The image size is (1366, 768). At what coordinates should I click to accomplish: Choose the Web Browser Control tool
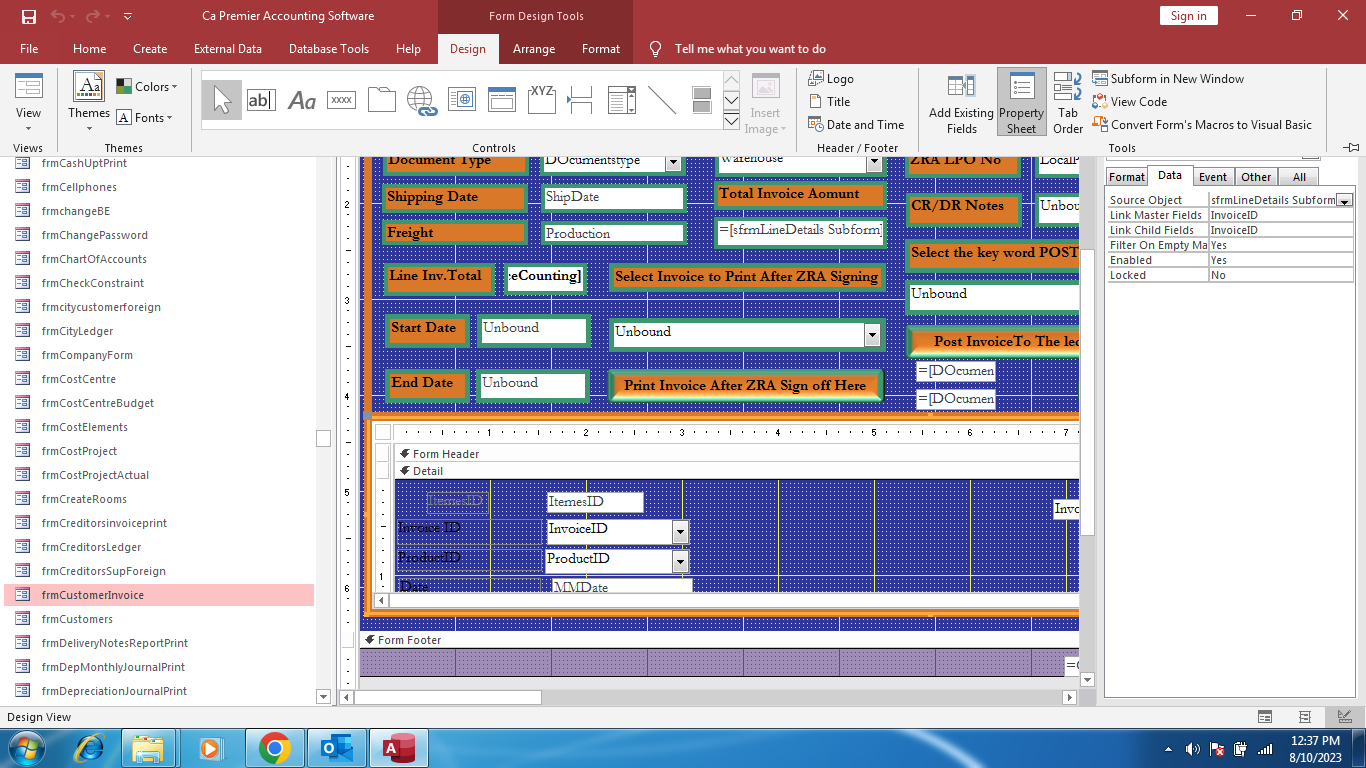click(462, 99)
